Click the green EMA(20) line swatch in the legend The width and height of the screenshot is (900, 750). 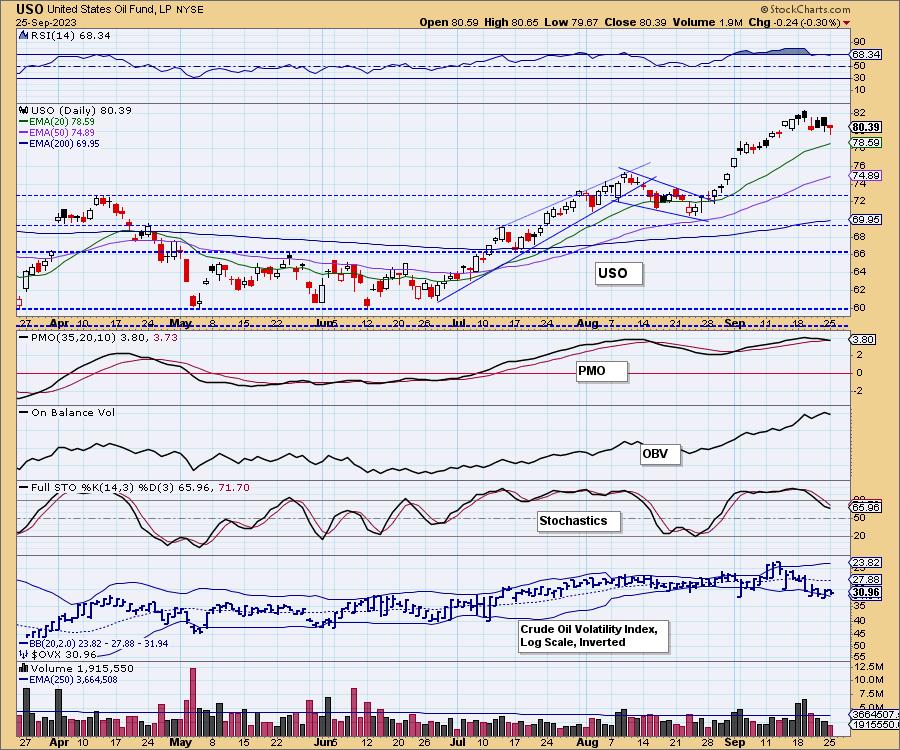point(23,122)
